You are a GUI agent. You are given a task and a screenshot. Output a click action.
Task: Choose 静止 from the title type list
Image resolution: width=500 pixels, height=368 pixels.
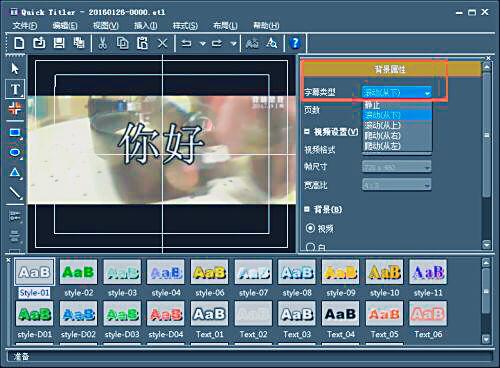click(x=397, y=105)
